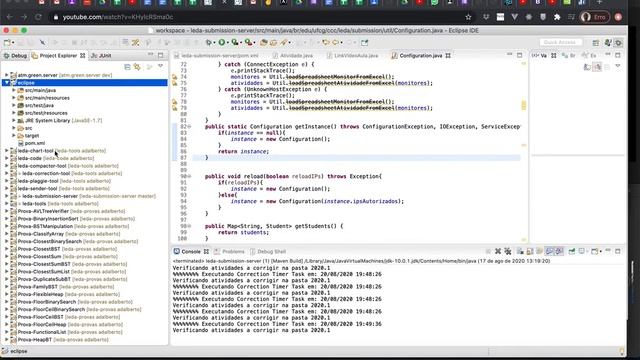Open the browser Extensions puzzle icon
The width and height of the screenshot is (640, 360).
click(x=557, y=17)
